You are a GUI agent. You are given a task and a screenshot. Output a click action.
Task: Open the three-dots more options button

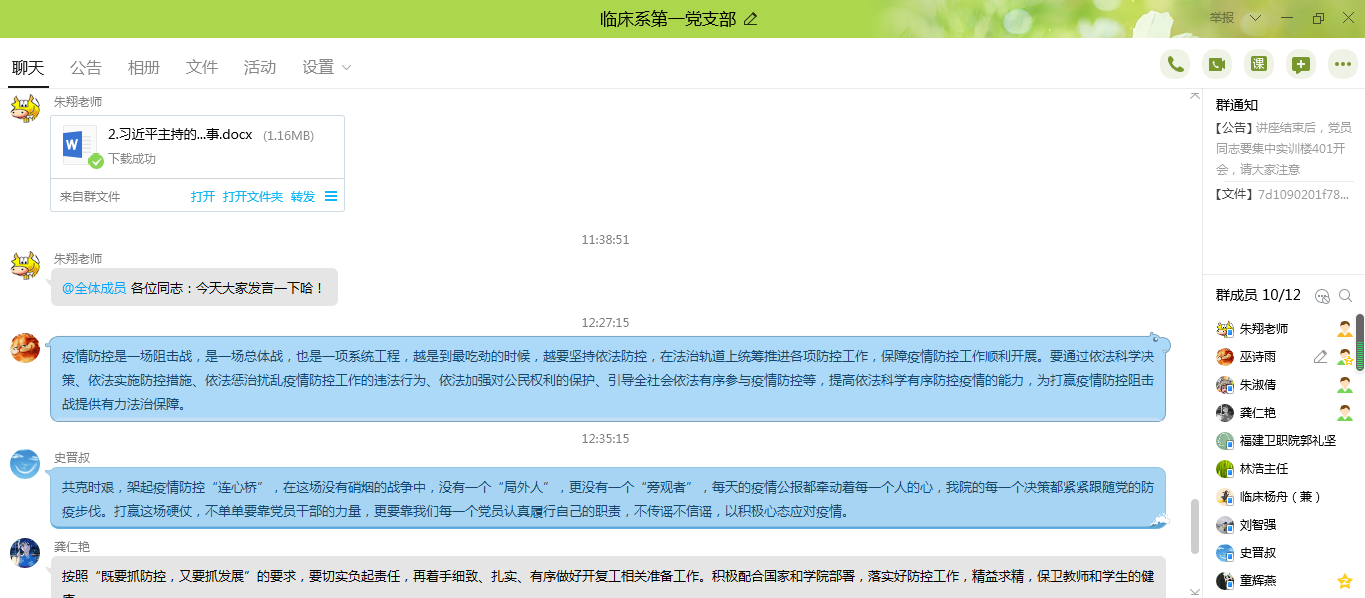[1343, 64]
